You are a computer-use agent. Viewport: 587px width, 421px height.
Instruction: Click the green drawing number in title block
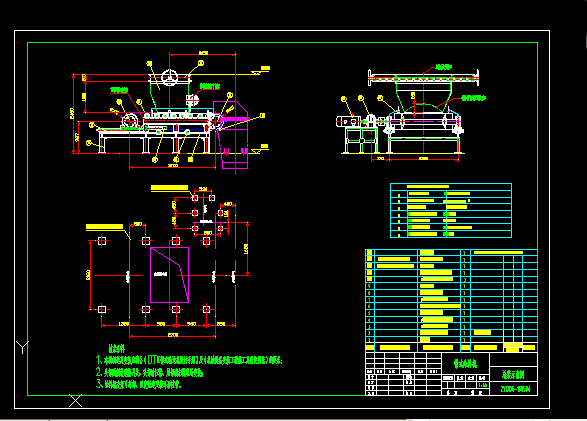click(x=515, y=389)
